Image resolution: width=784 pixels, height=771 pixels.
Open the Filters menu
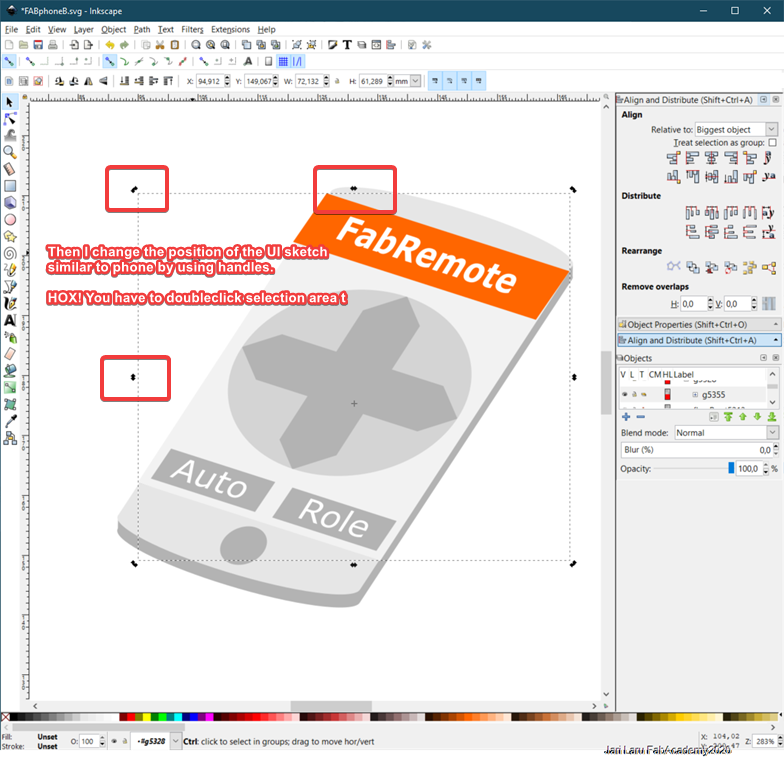192,30
